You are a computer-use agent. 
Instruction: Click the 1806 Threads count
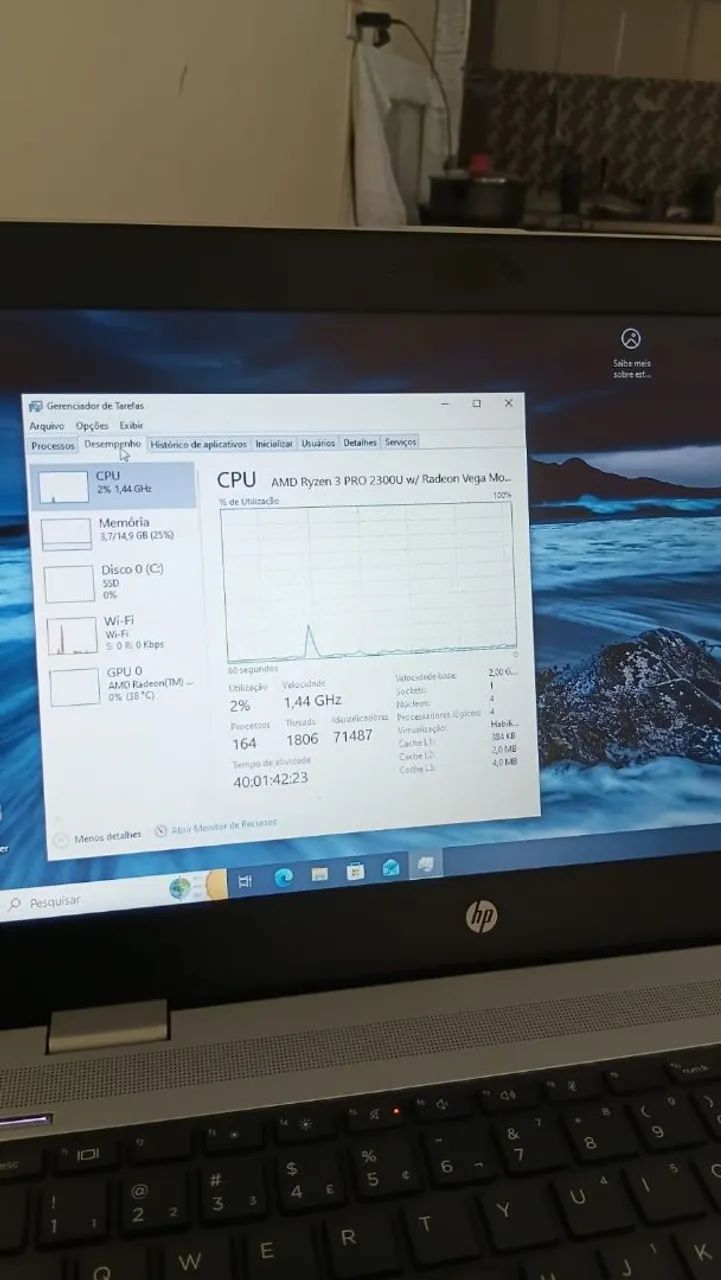(302, 739)
